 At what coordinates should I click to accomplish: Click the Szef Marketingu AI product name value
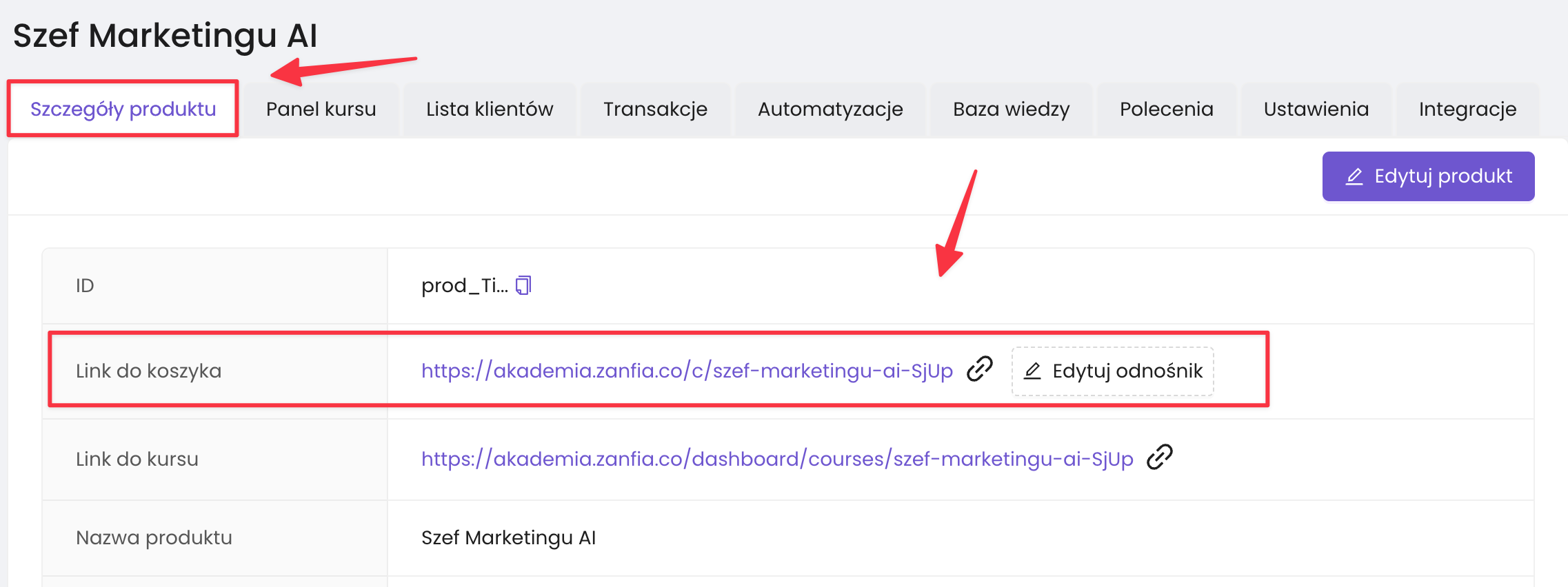pos(508,537)
